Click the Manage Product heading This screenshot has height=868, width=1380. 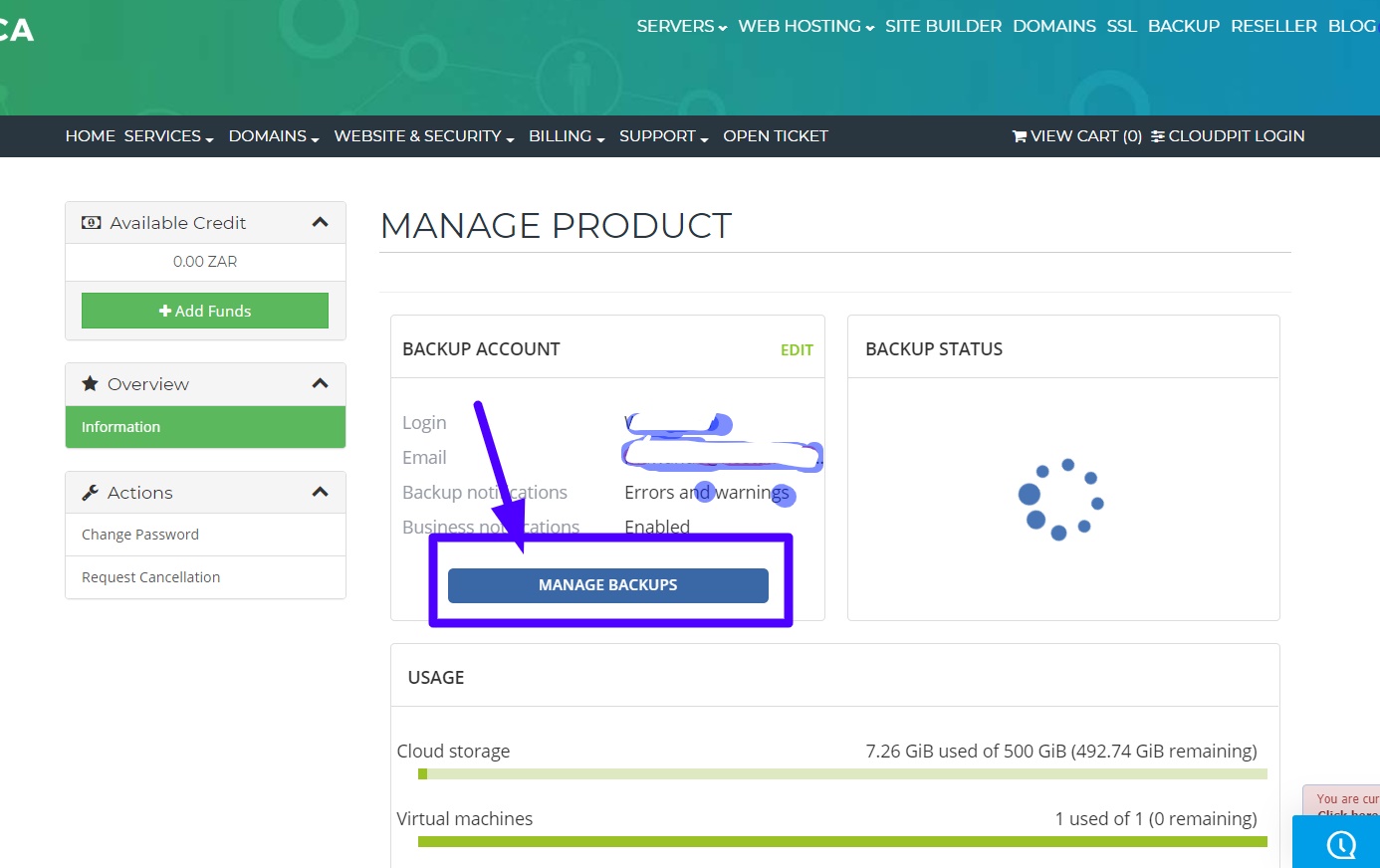(x=556, y=226)
